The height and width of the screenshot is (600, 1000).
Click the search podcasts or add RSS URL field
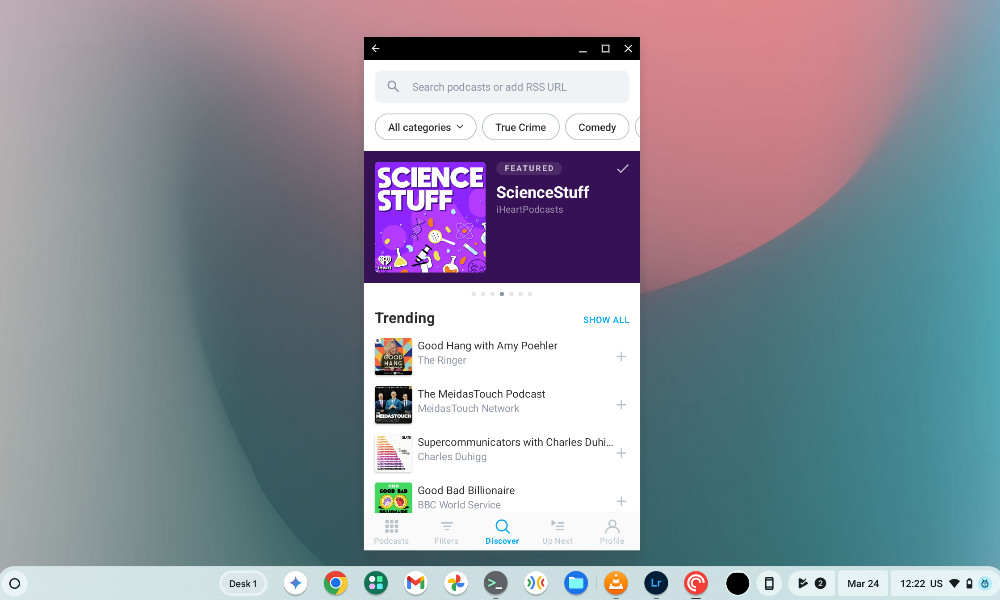[x=502, y=87]
